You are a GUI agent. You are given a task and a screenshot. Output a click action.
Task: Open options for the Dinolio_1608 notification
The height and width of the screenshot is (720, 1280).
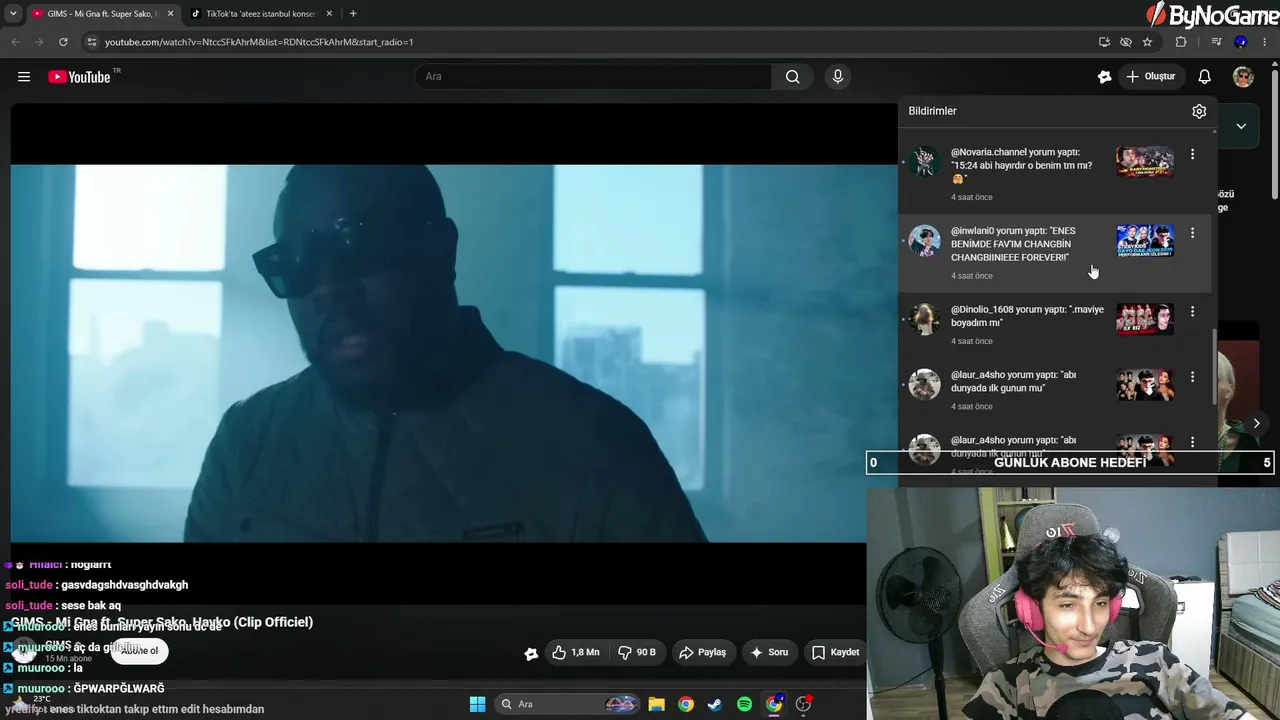click(x=1192, y=312)
